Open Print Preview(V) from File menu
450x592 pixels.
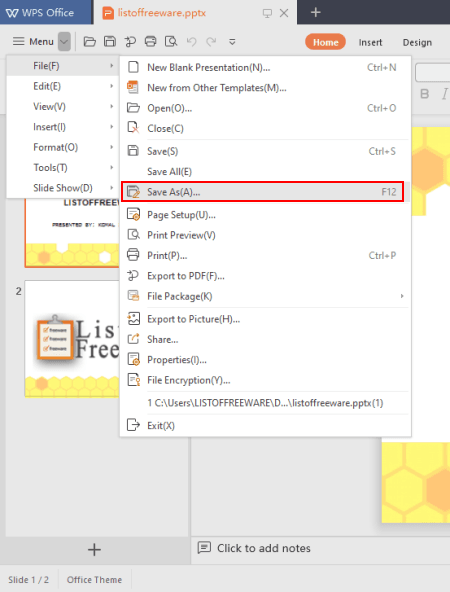[x=265, y=235]
